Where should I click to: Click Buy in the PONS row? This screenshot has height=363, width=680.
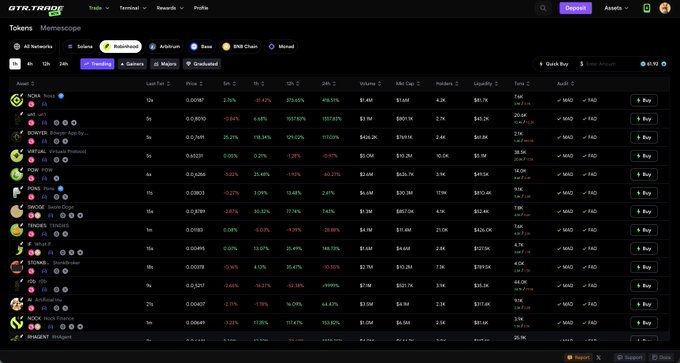click(644, 193)
